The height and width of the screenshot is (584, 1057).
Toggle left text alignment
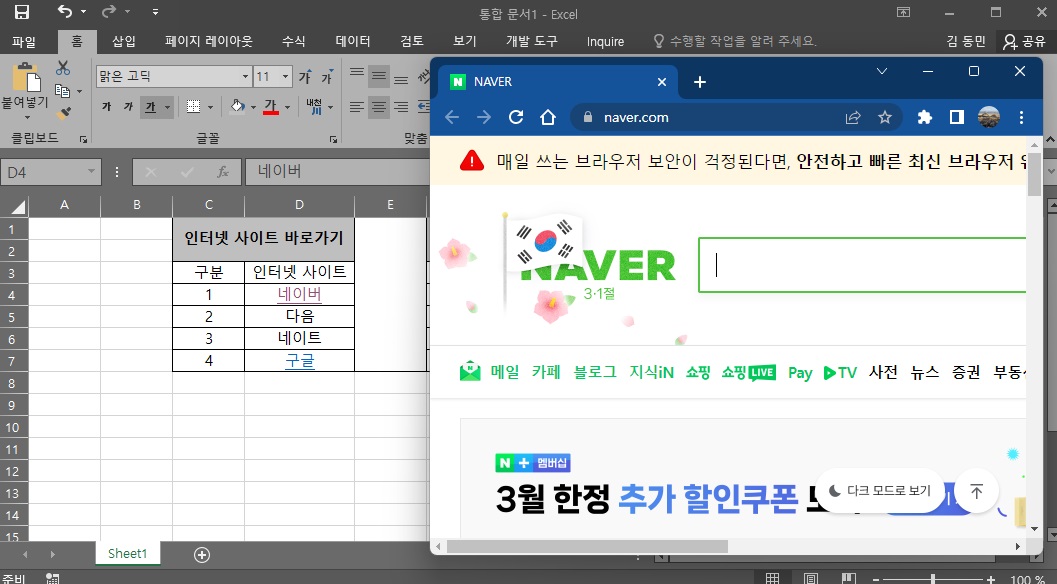tap(357, 107)
